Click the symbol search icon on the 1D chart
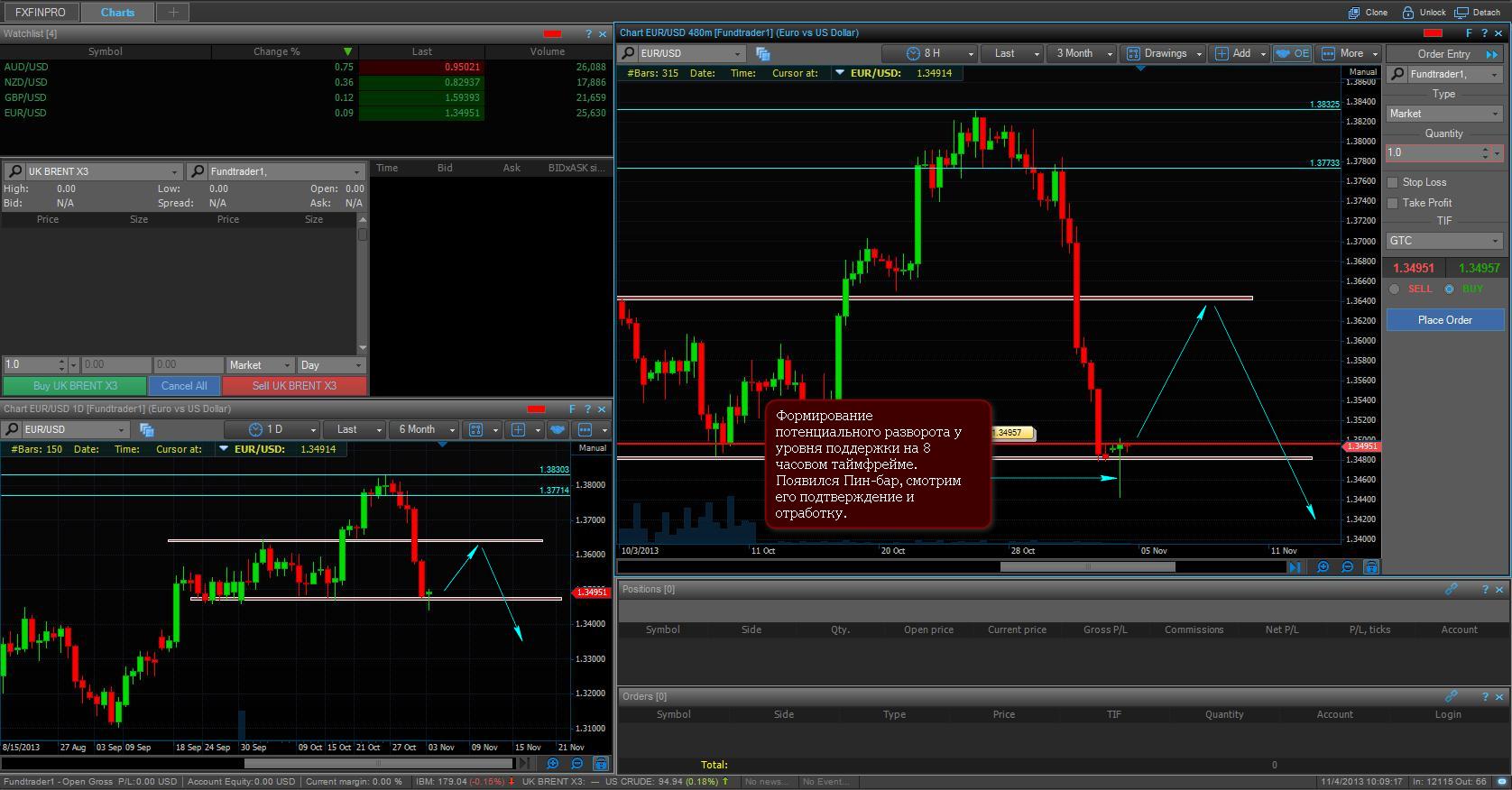Viewport: 1512px width, 790px height. click(13, 429)
